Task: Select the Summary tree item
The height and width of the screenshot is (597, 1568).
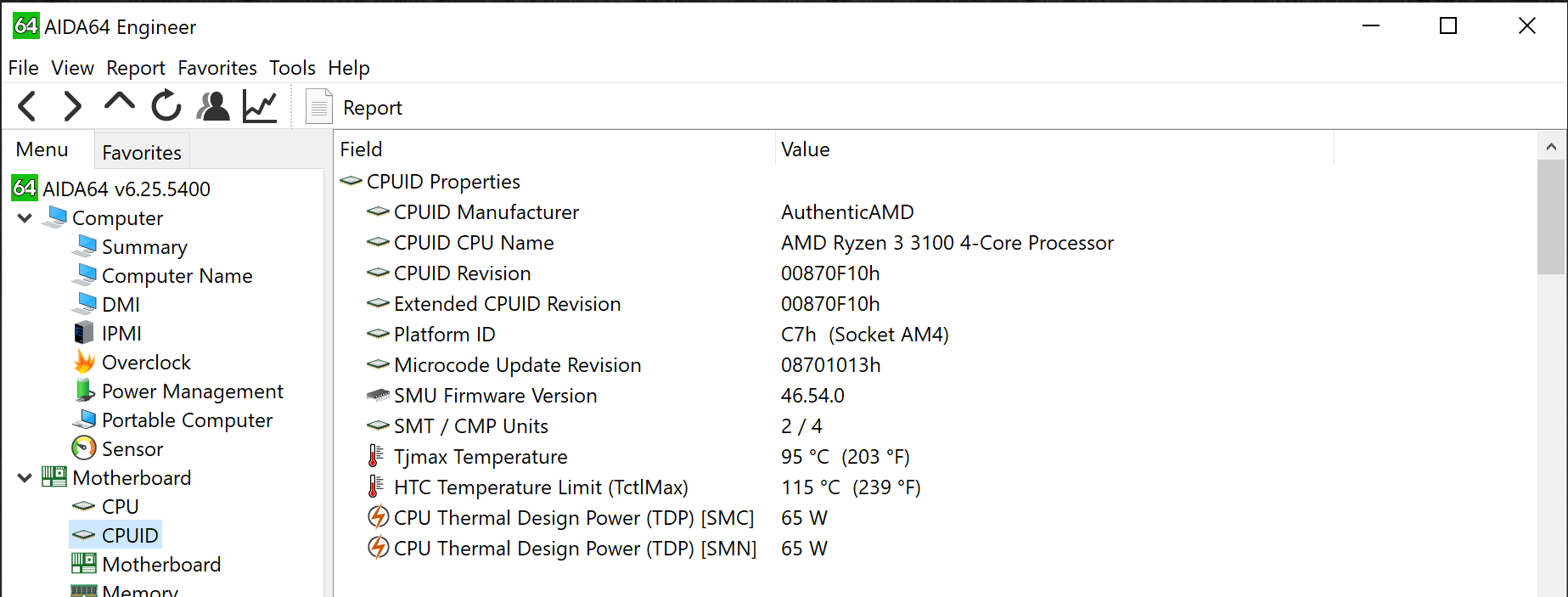Action: (x=144, y=247)
